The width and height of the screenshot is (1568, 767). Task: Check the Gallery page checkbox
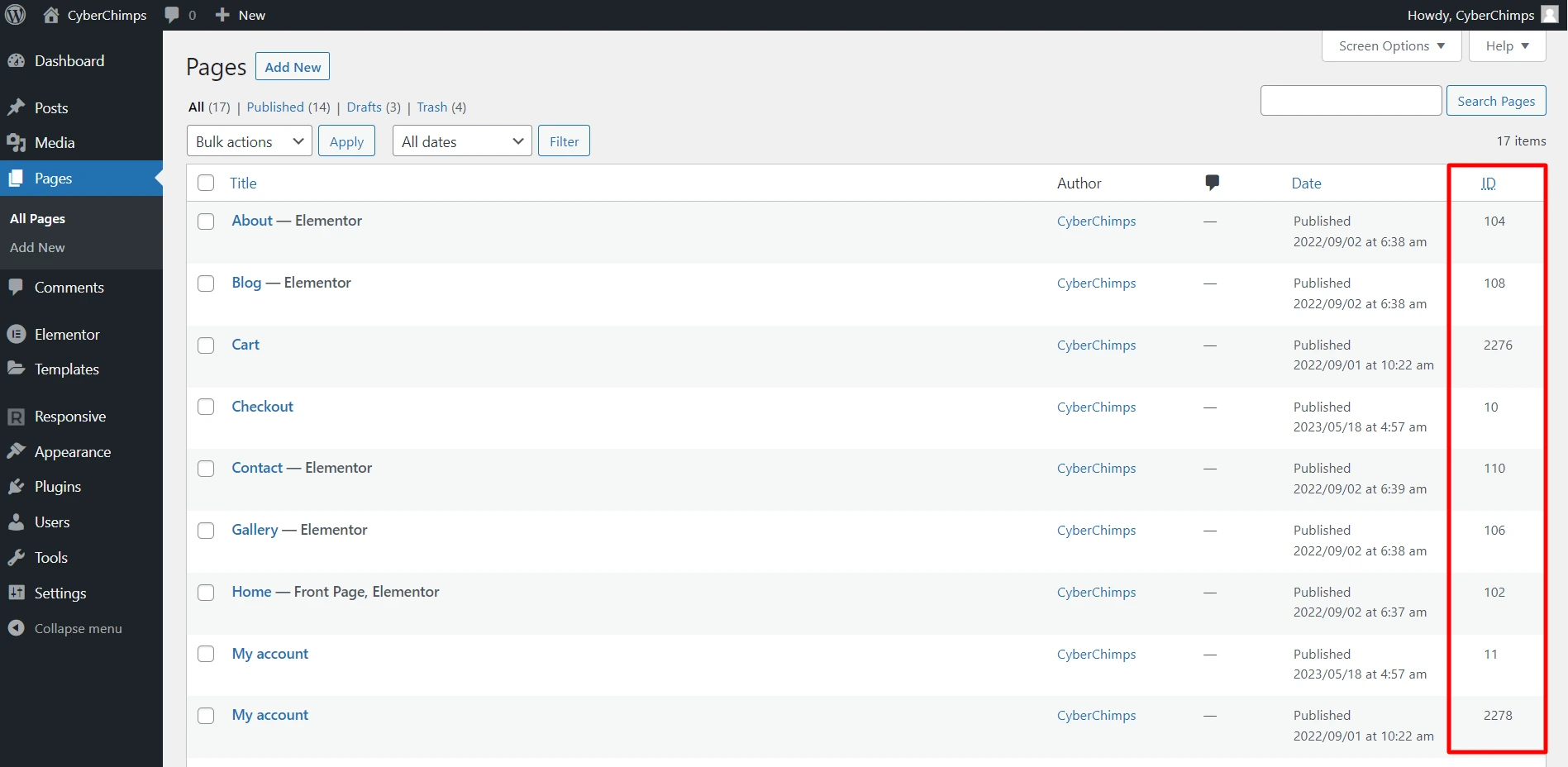[x=206, y=531]
